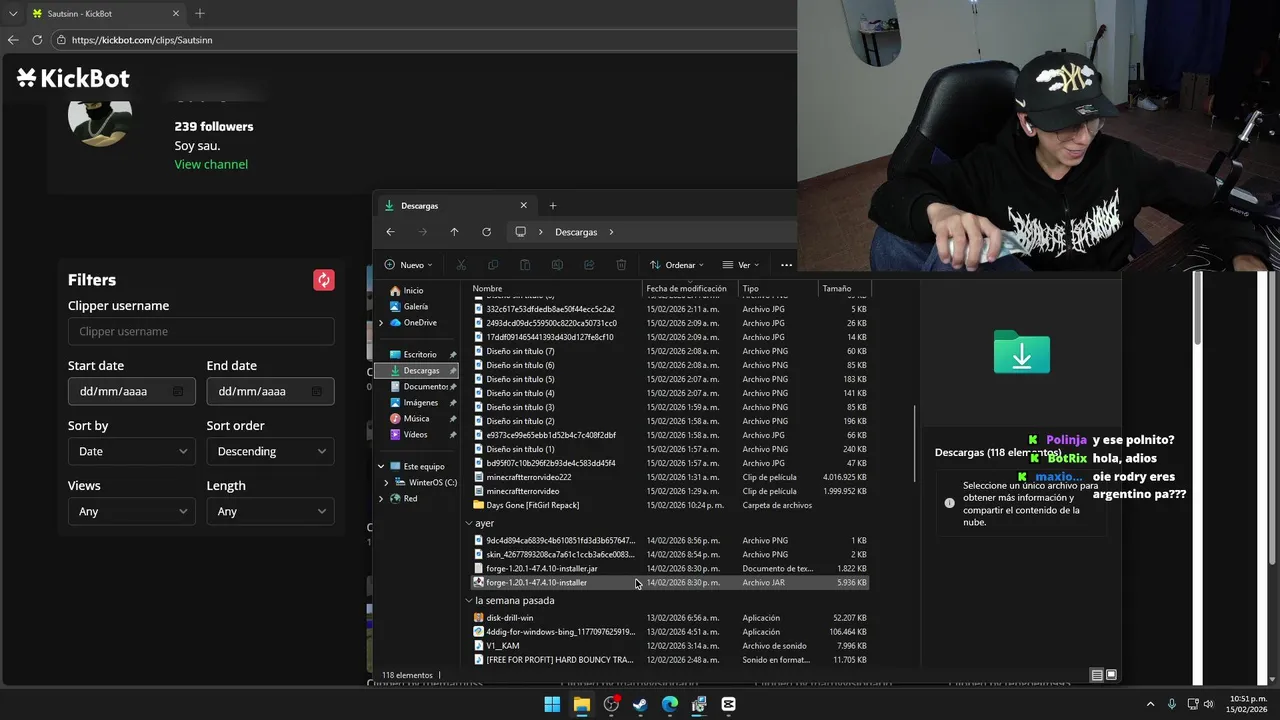Select Imágenes in the sidebar
Viewport: 1280px width, 720px height.
[422, 403]
